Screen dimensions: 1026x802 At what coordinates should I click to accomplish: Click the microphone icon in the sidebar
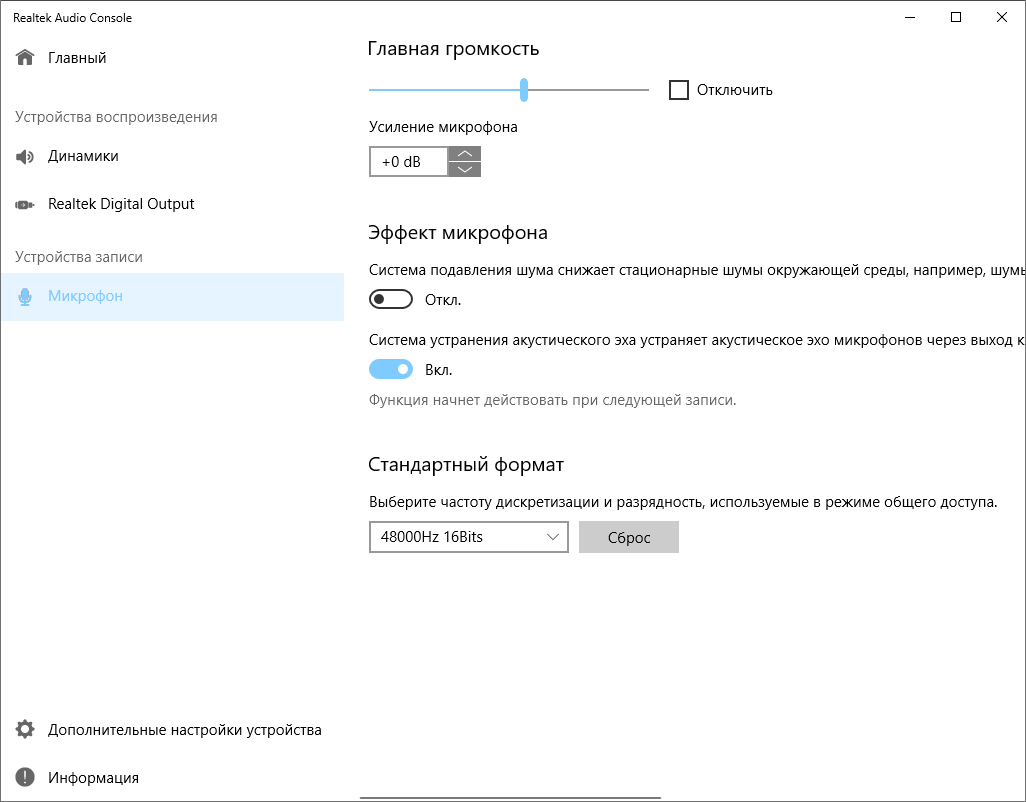(25, 297)
